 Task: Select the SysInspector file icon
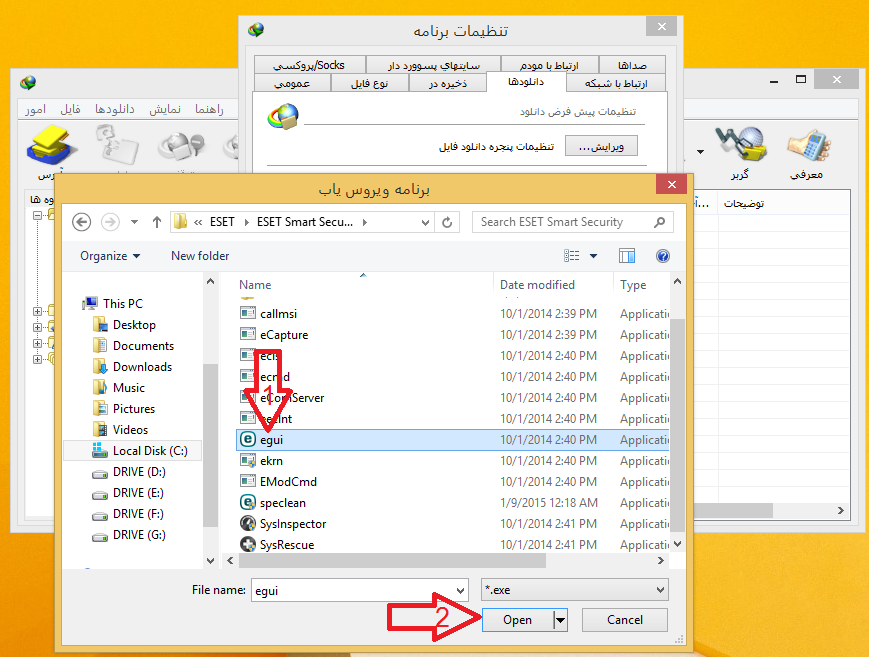point(248,523)
